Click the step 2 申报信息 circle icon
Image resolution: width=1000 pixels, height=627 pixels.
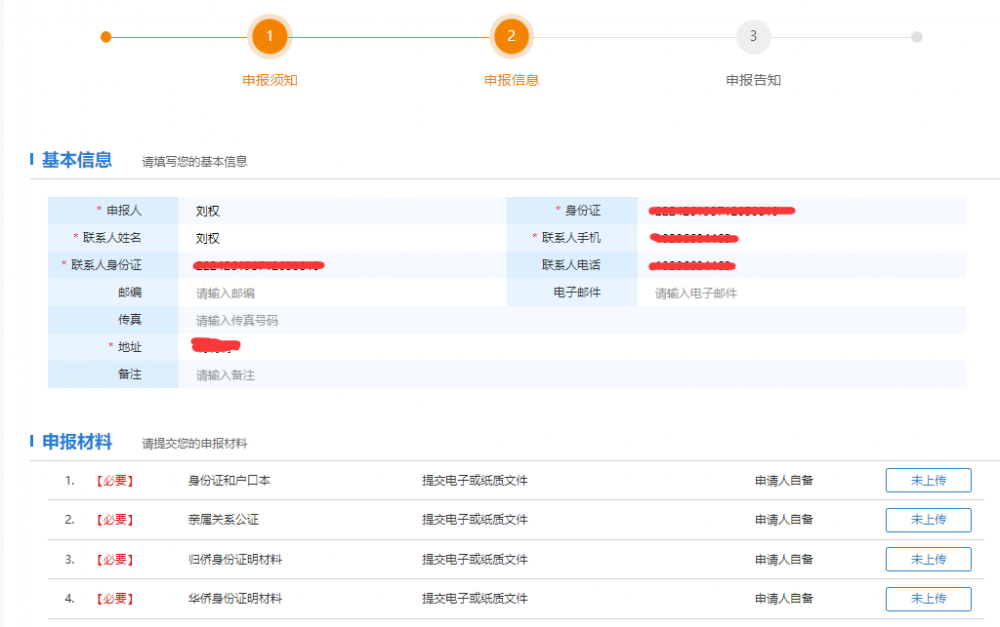pyautogui.click(x=511, y=37)
